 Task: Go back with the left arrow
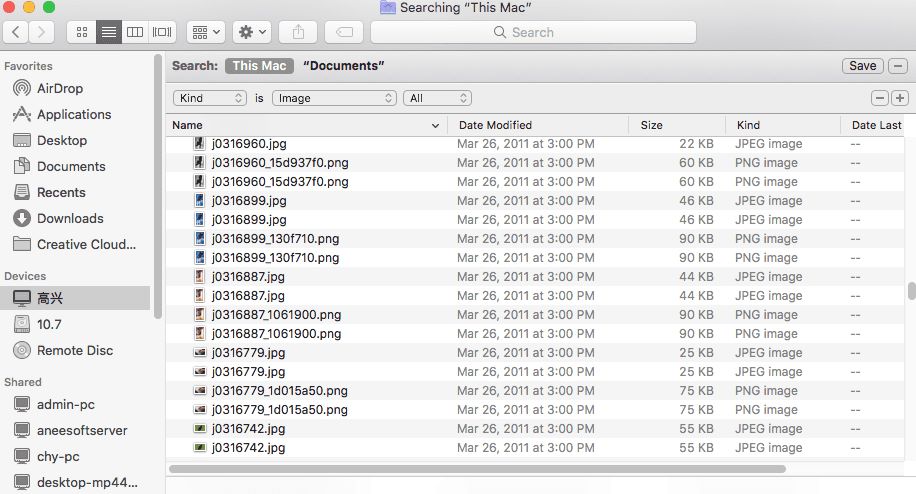pos(17,32)
